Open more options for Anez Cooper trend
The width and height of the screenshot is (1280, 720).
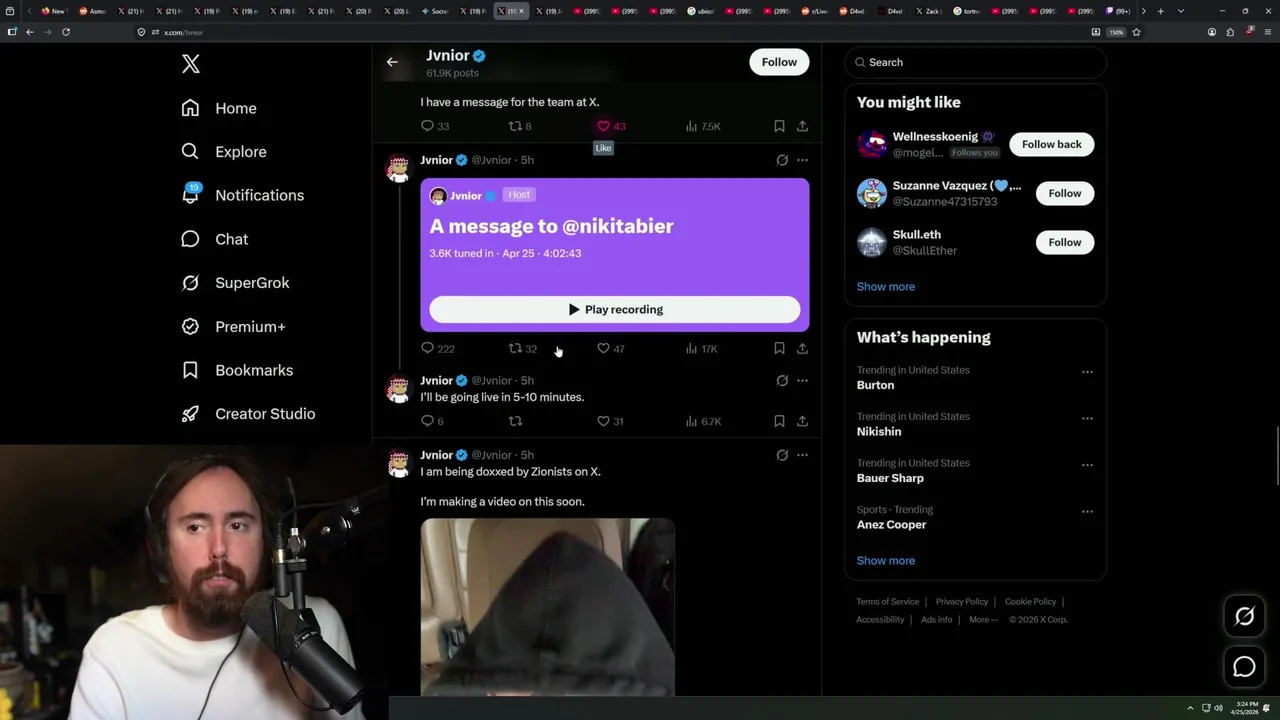point(1087,511)
